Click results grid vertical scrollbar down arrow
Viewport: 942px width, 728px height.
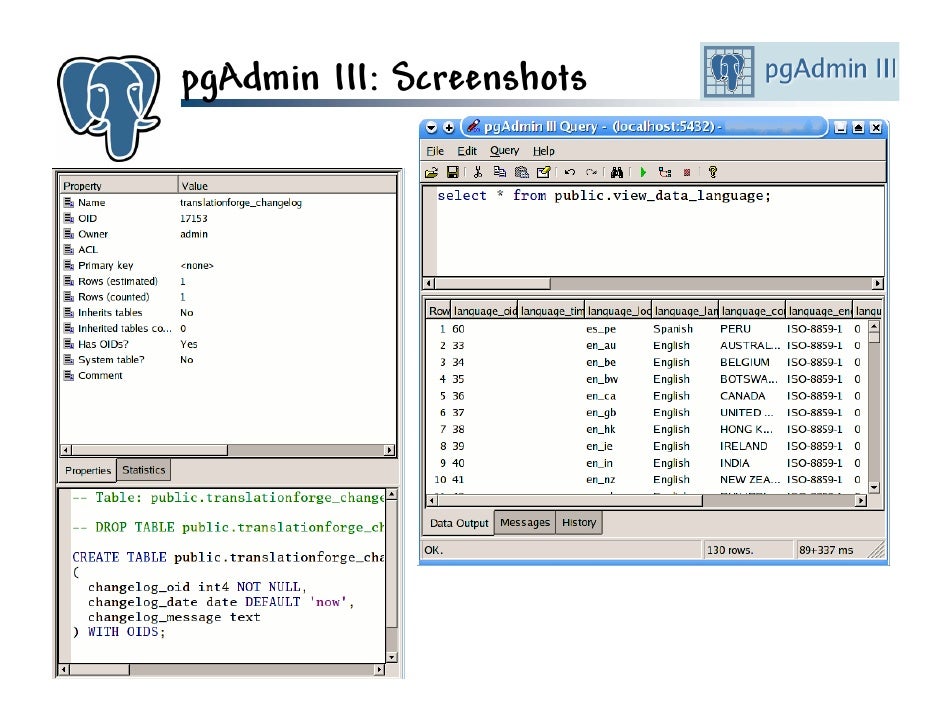[x=874, y=487]
